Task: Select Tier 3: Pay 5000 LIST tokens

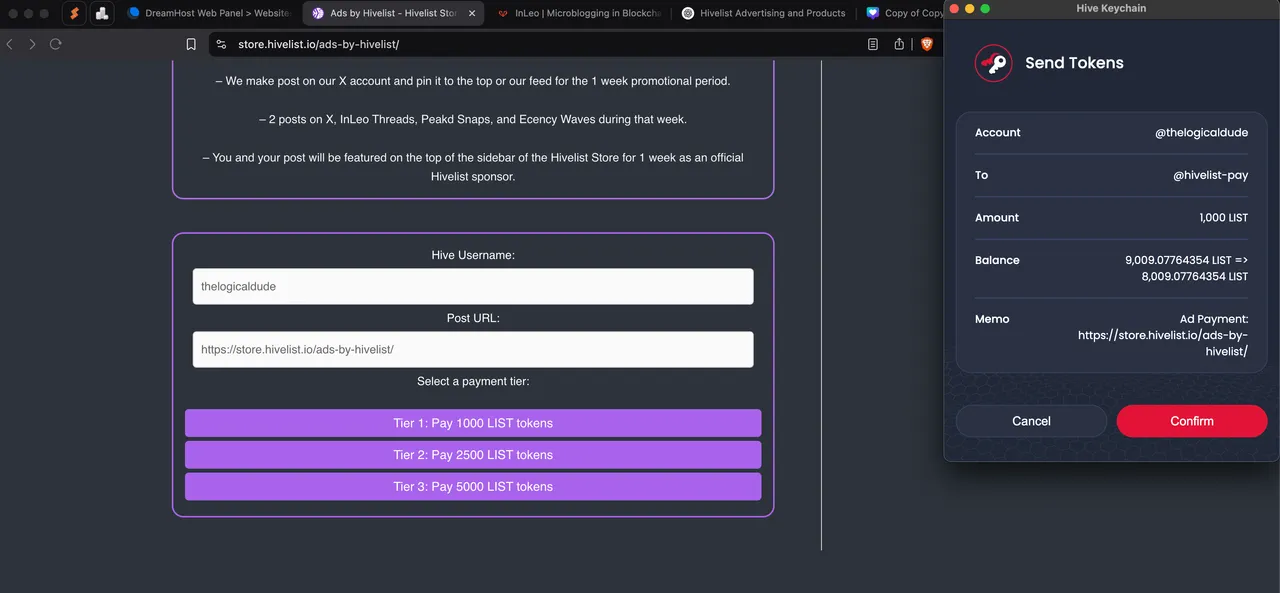Action: [x=473, y=487]
